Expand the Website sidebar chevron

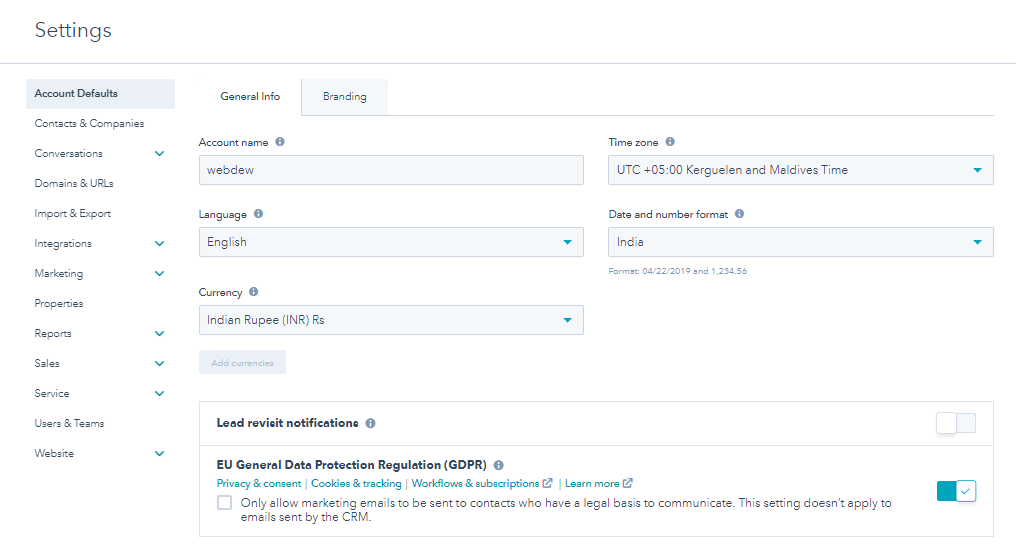pyautogui.click(x=159, y=454)
